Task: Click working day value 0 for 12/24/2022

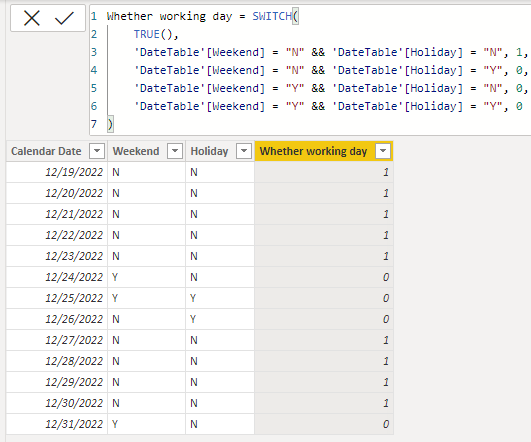Action: tap(324, 277)
